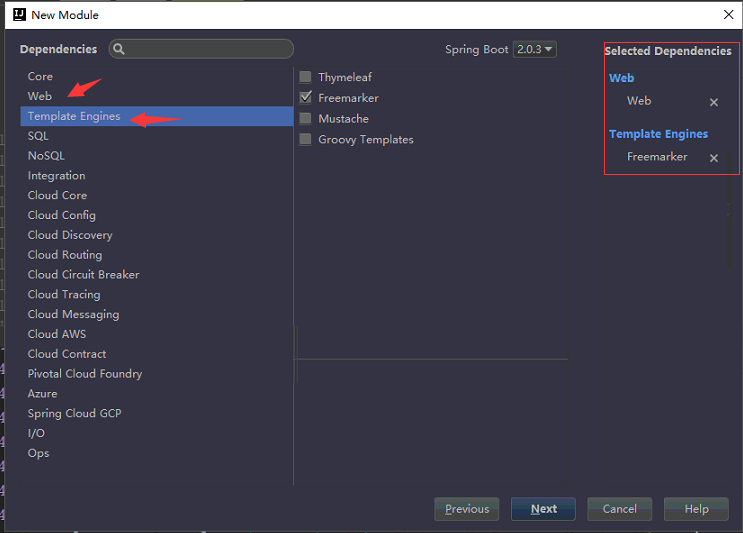Click the Thymeleaf label text
The width and height of the screenshot is (743, 533).
pyautogui.click(x=345, y=77)
